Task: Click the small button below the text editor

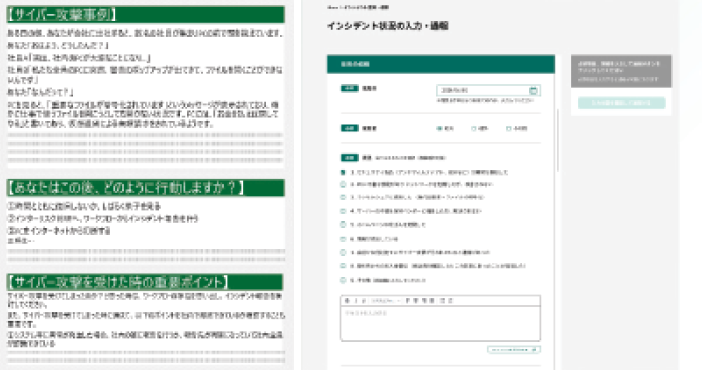Action: [514, 349]
